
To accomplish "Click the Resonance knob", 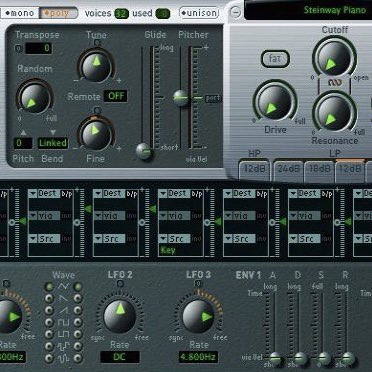I will pyautogui.click(x=334, y=113).
